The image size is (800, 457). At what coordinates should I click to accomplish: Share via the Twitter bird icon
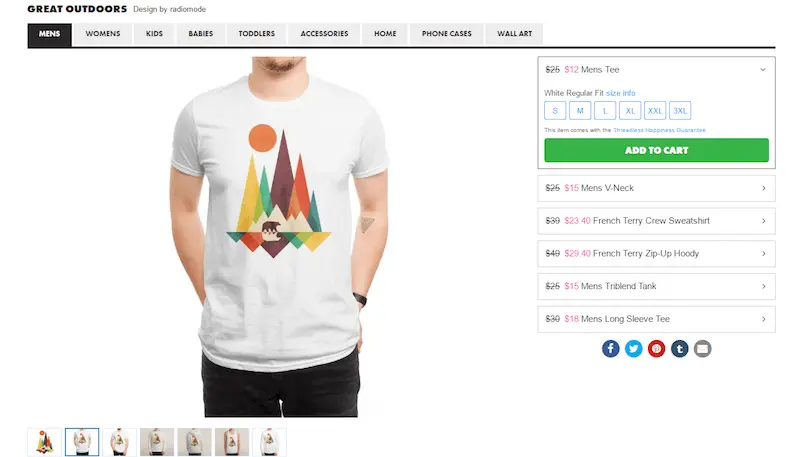[633, 349]
